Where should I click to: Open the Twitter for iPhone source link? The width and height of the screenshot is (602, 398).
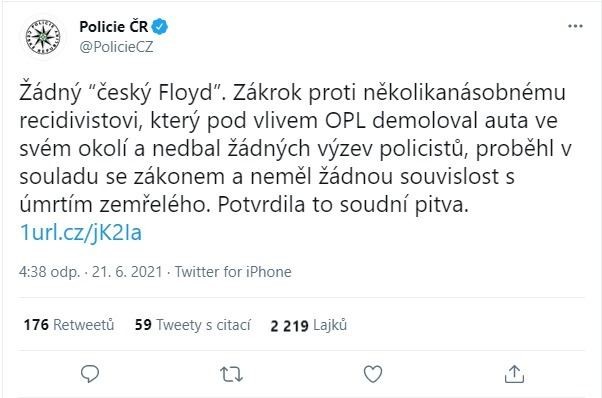[233, 272]
